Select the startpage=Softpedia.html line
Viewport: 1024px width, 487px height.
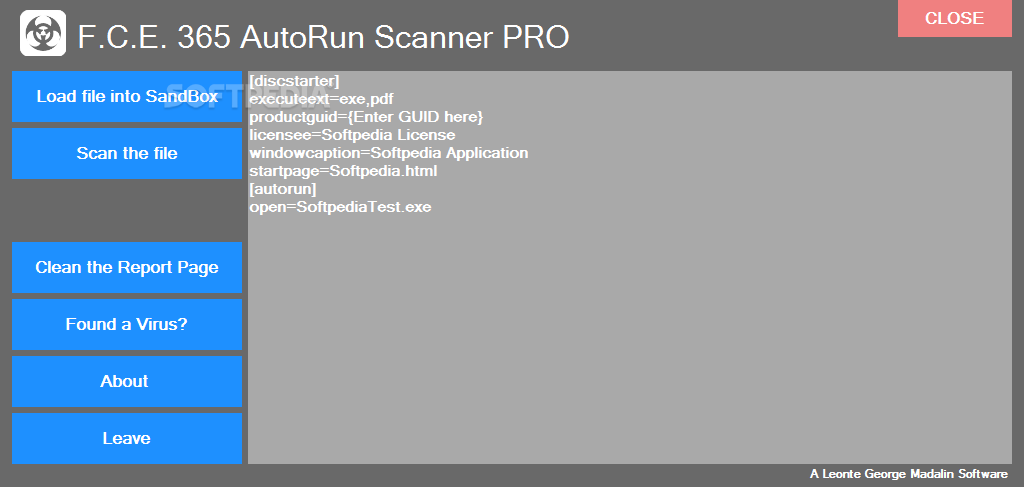[x=343, y=172]
